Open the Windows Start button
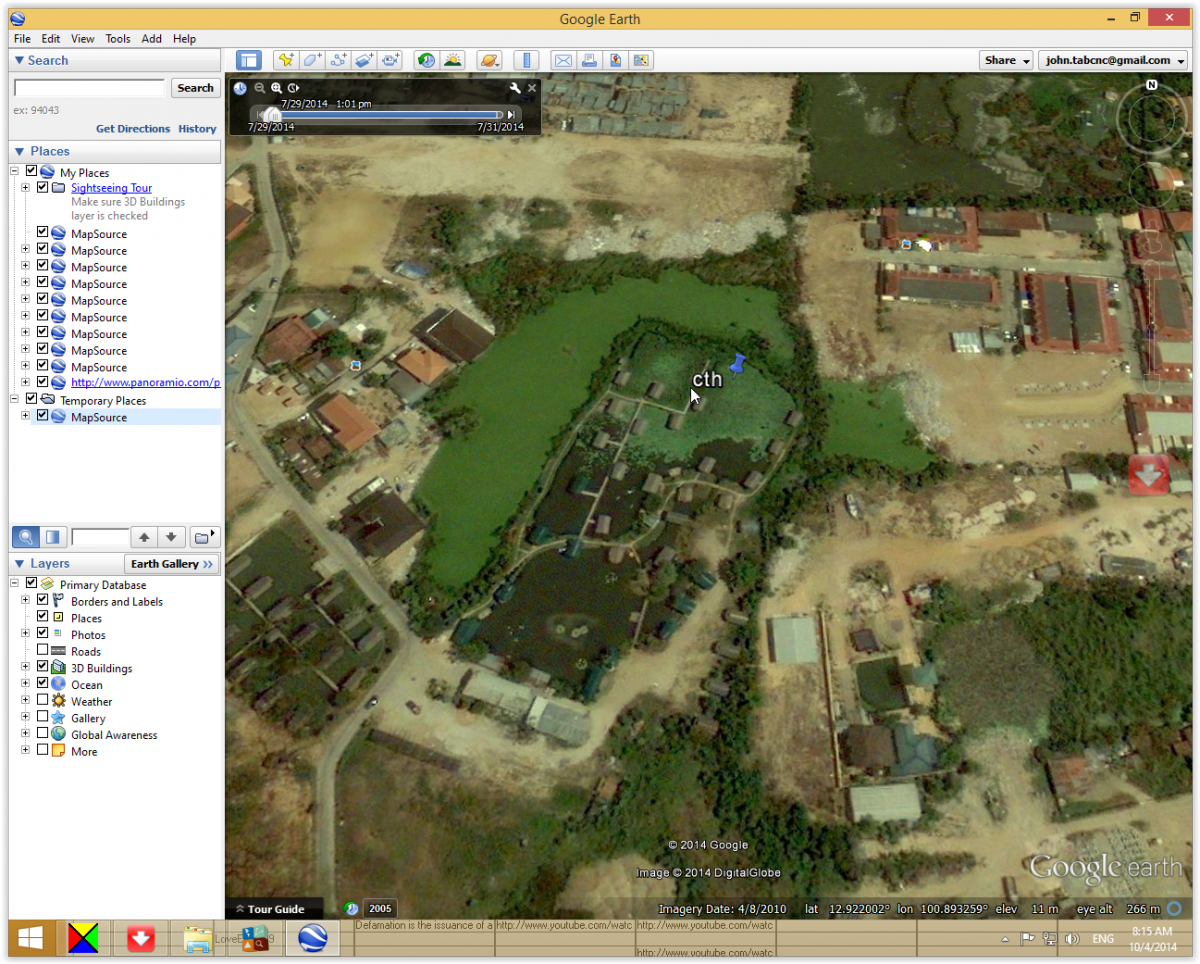This screenshot has height=964, width=1200. (30, 939)
